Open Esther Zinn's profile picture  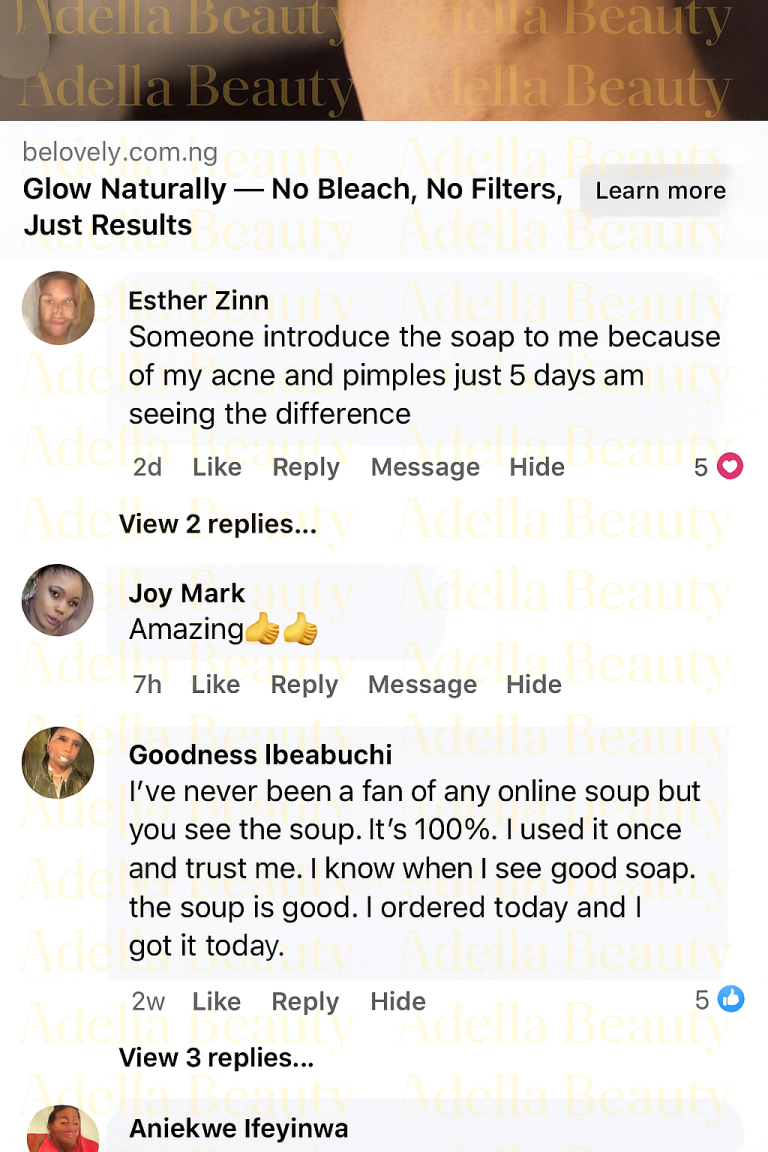coord(58,308)
